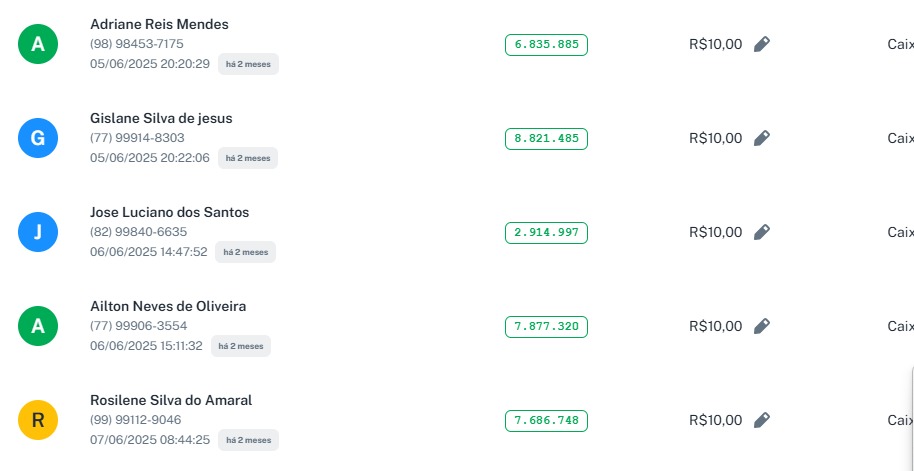Viewport: 914px width, 471px height.
Task: Edit price for Adriane Reis Mendes
Action: coord(762,44)
